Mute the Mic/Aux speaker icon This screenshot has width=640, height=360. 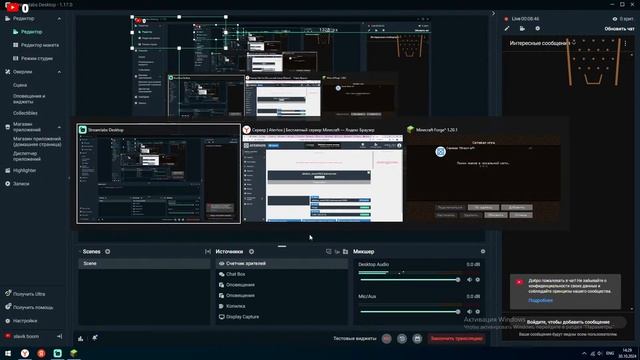point(469,311)
